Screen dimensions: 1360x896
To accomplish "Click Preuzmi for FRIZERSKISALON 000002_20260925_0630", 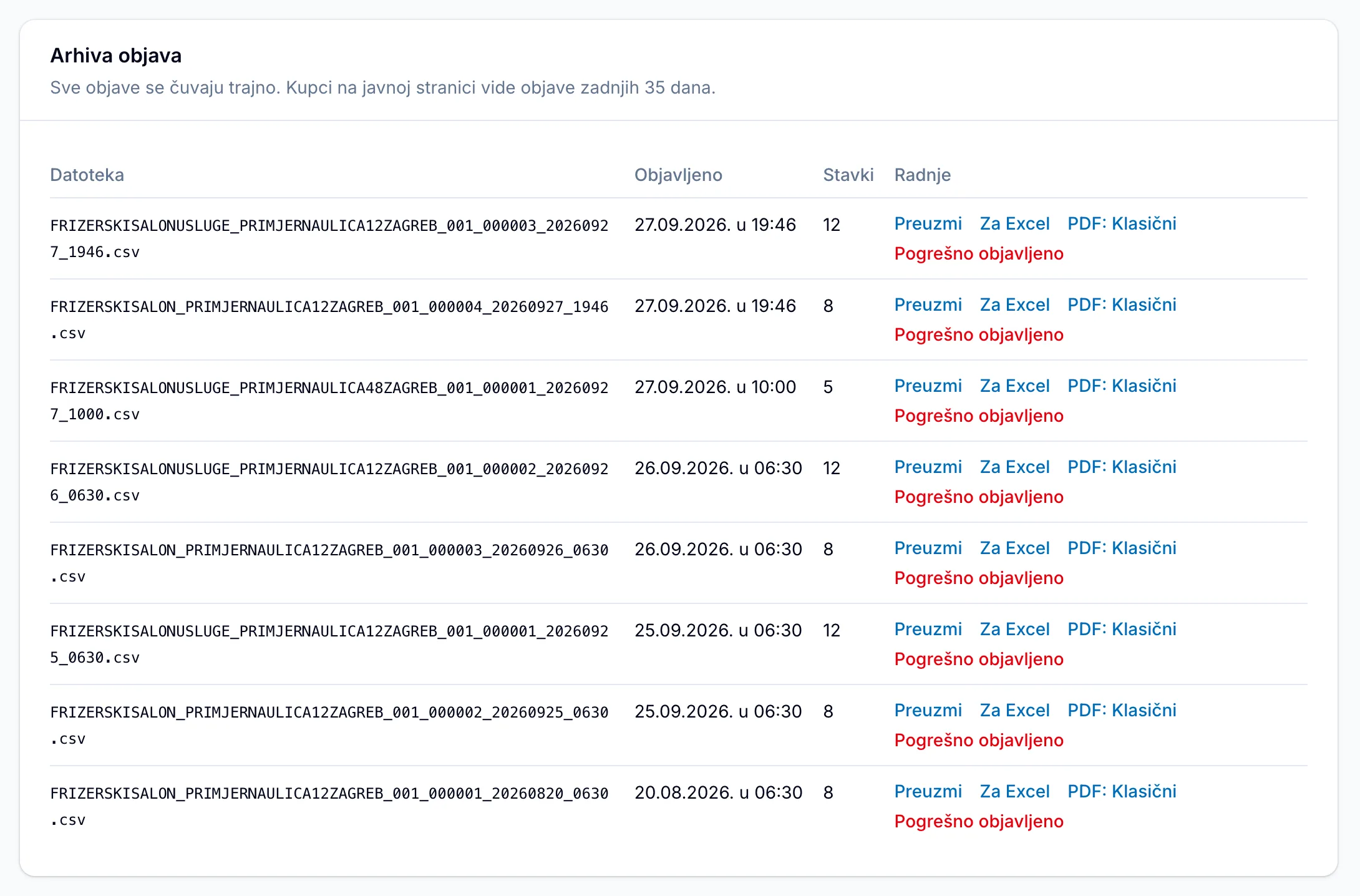I will click(928, 710).
